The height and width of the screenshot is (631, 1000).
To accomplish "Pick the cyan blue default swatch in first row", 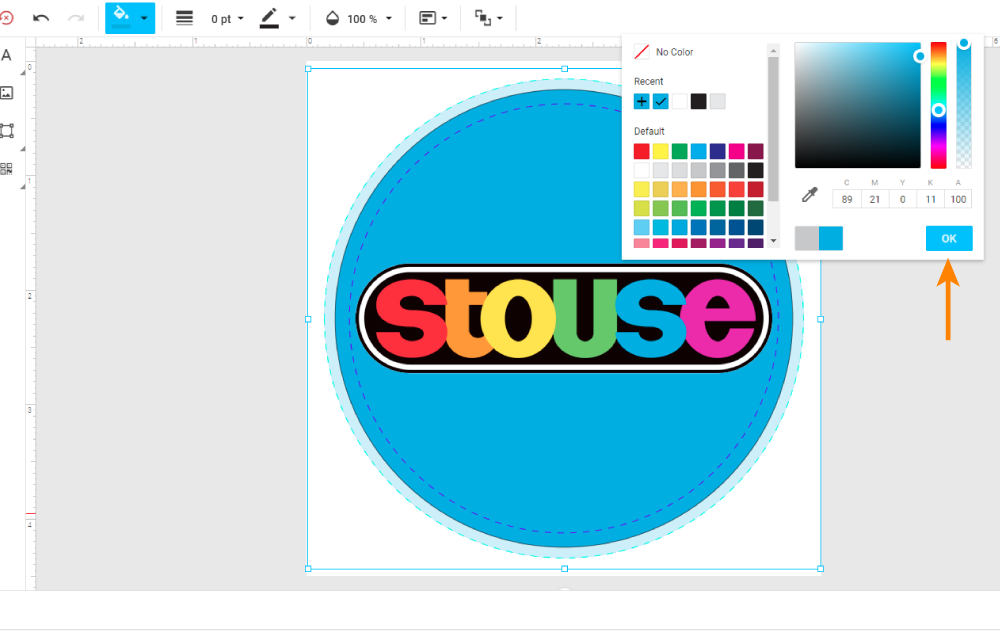I will pyautogui.click(x=698, y=151).
